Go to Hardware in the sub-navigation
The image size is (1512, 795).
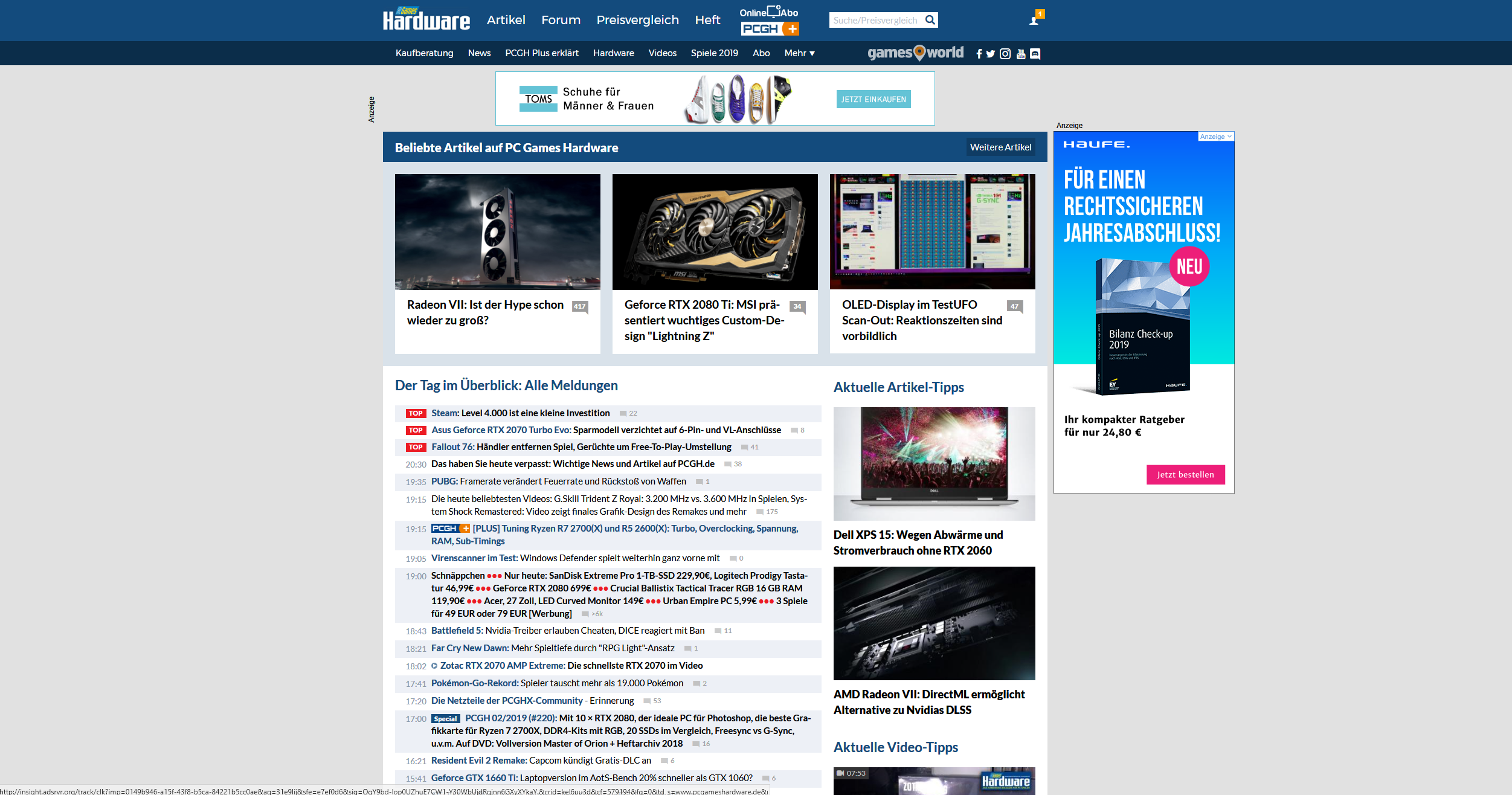tap(614, 53)
